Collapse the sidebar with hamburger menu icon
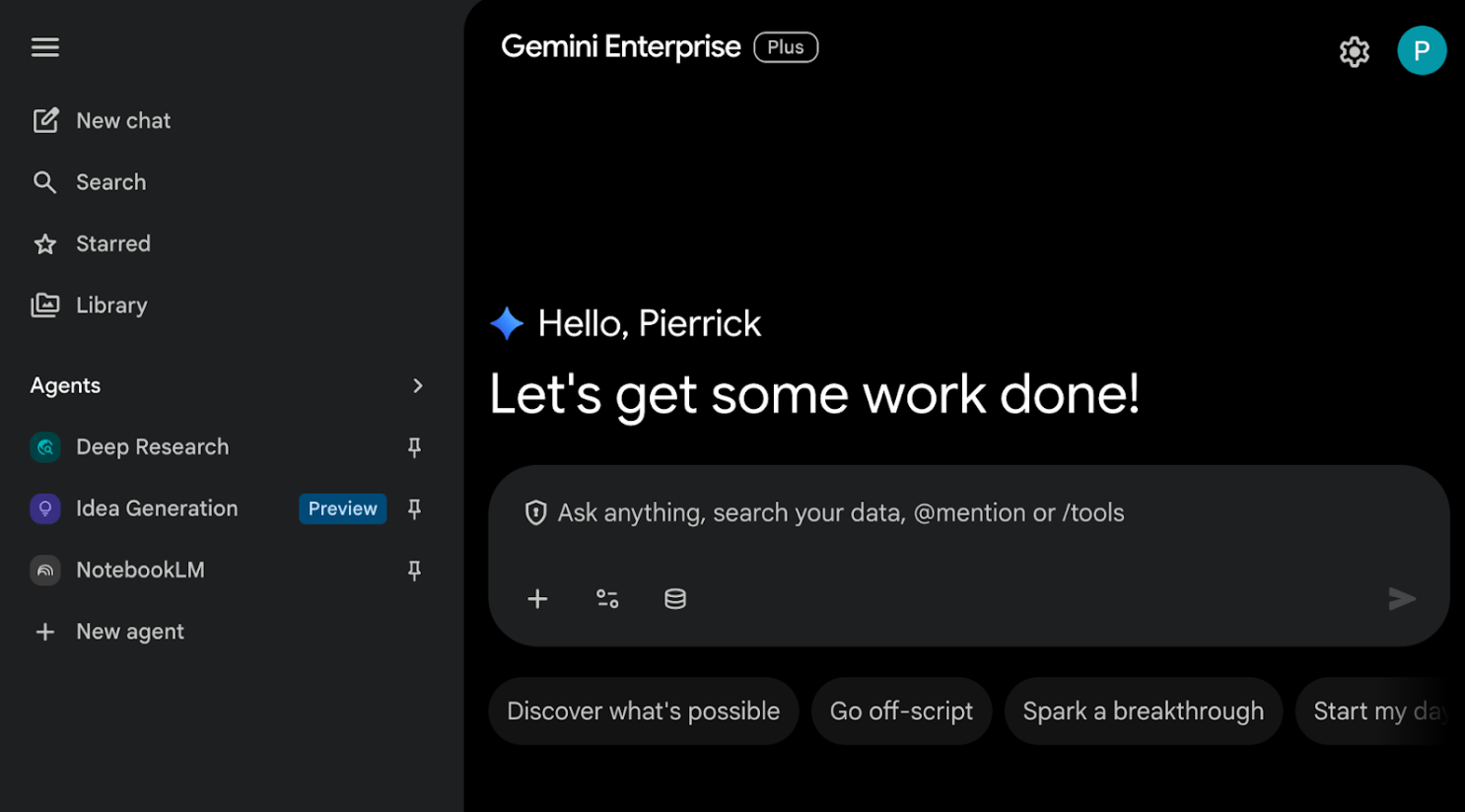The width and height of the screenshot is (1465, 812). (x=45, y=47)
